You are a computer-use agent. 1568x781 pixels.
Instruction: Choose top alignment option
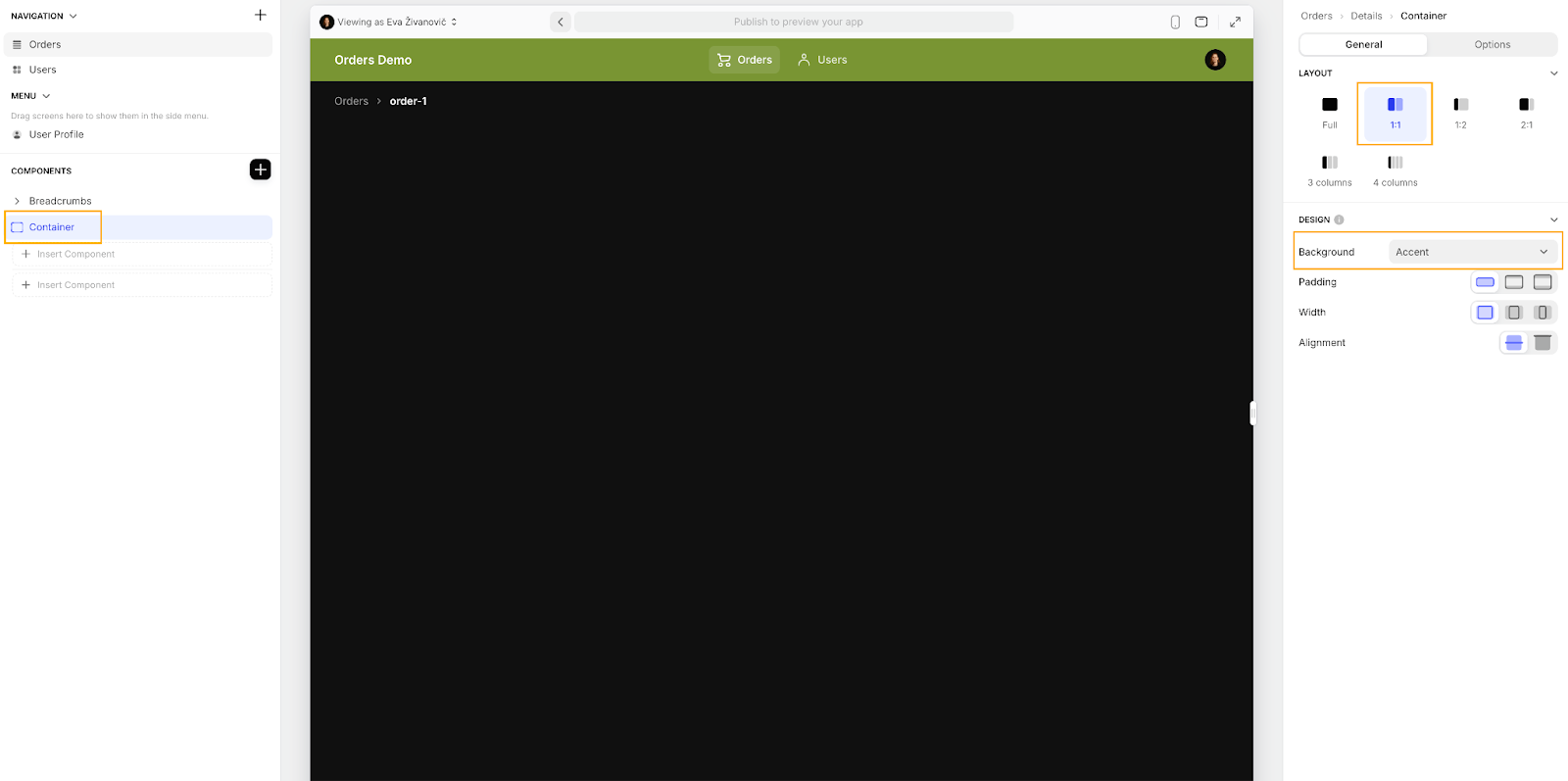(1543, 343)
